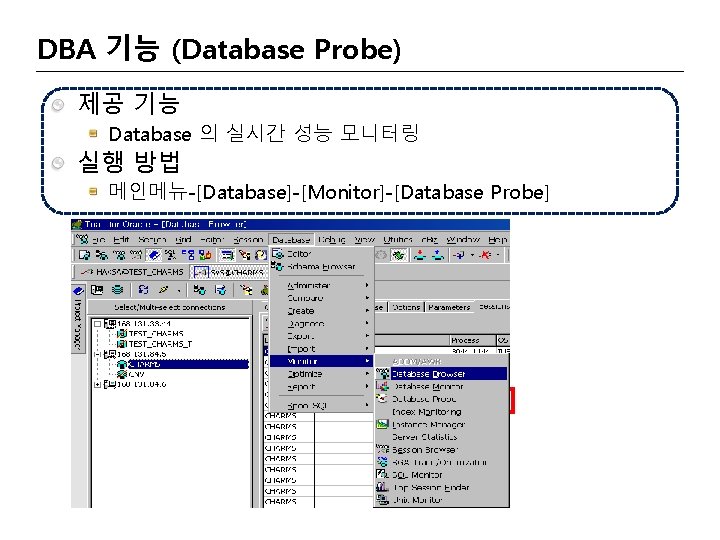Open the Window menu
Screen dimensions: 720x540
(x=463, y=240)
